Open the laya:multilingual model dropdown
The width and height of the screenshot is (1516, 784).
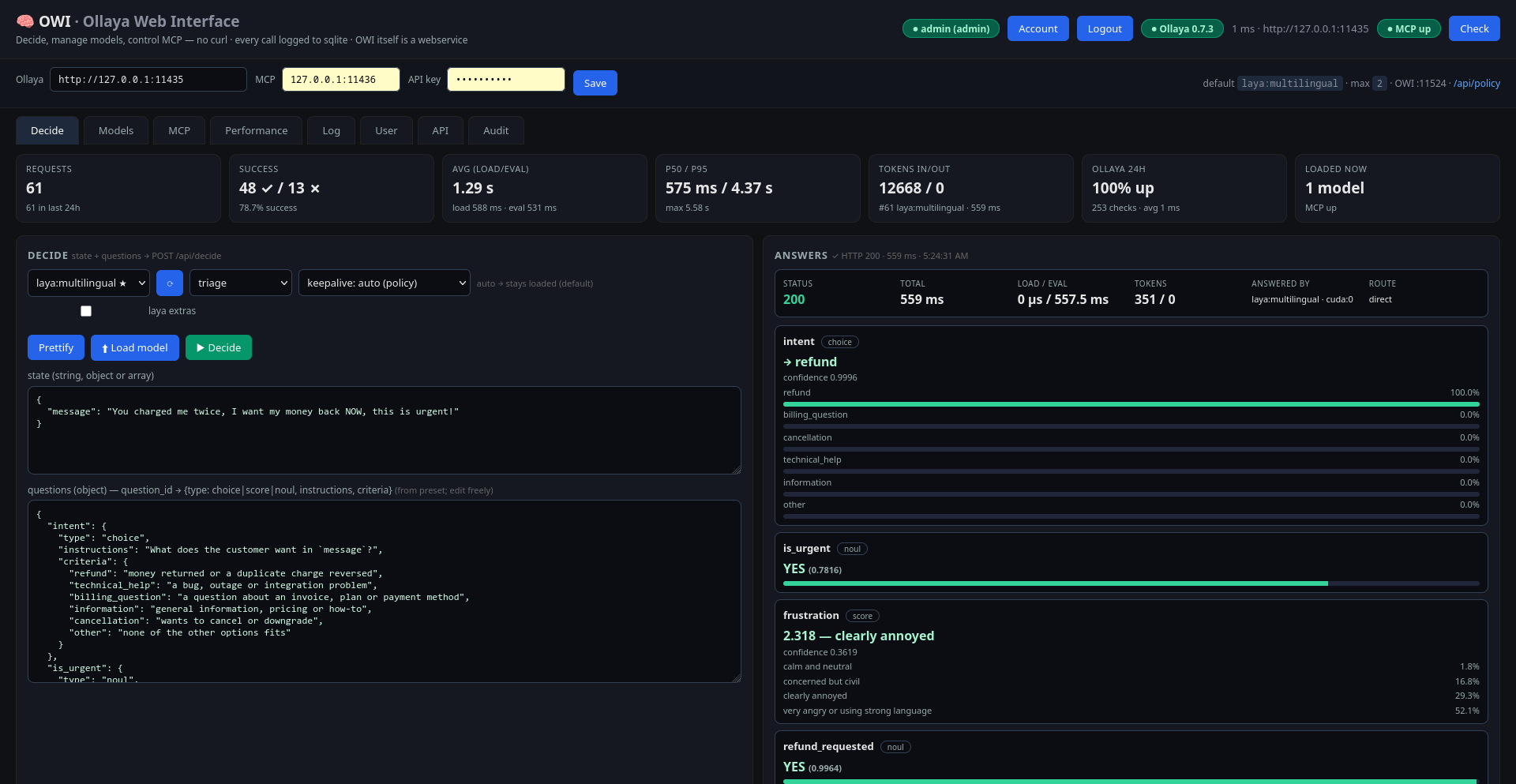88,283
